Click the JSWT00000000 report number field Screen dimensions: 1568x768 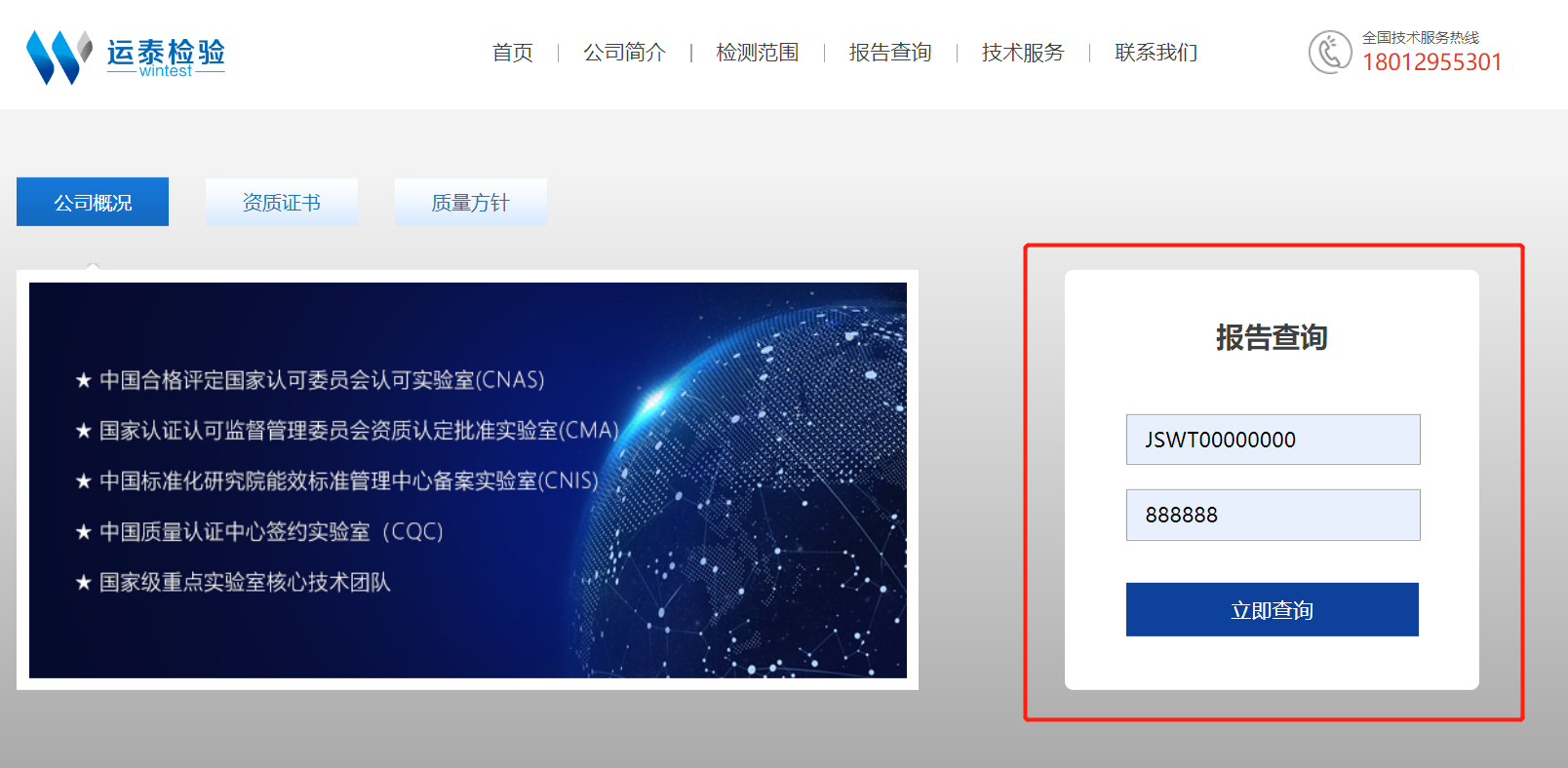[x=1273, y=440]
